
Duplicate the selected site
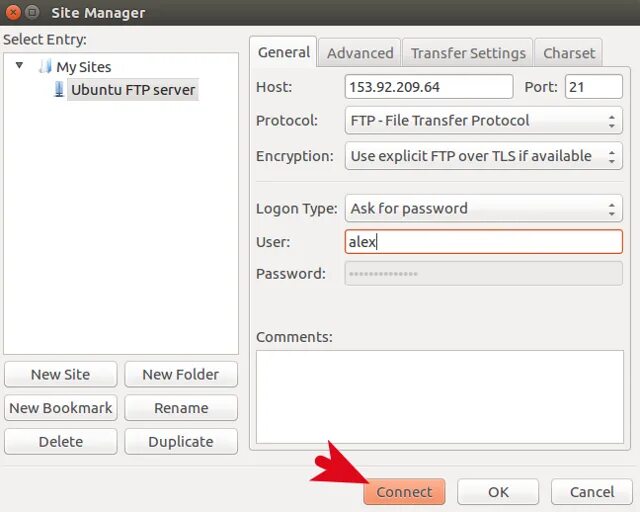click(x=181, y=441)
